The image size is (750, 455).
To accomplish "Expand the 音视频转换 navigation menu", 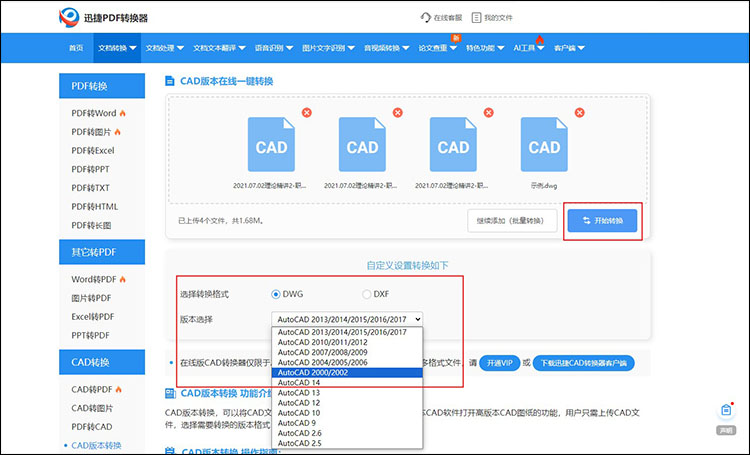I will click(386, 48).
